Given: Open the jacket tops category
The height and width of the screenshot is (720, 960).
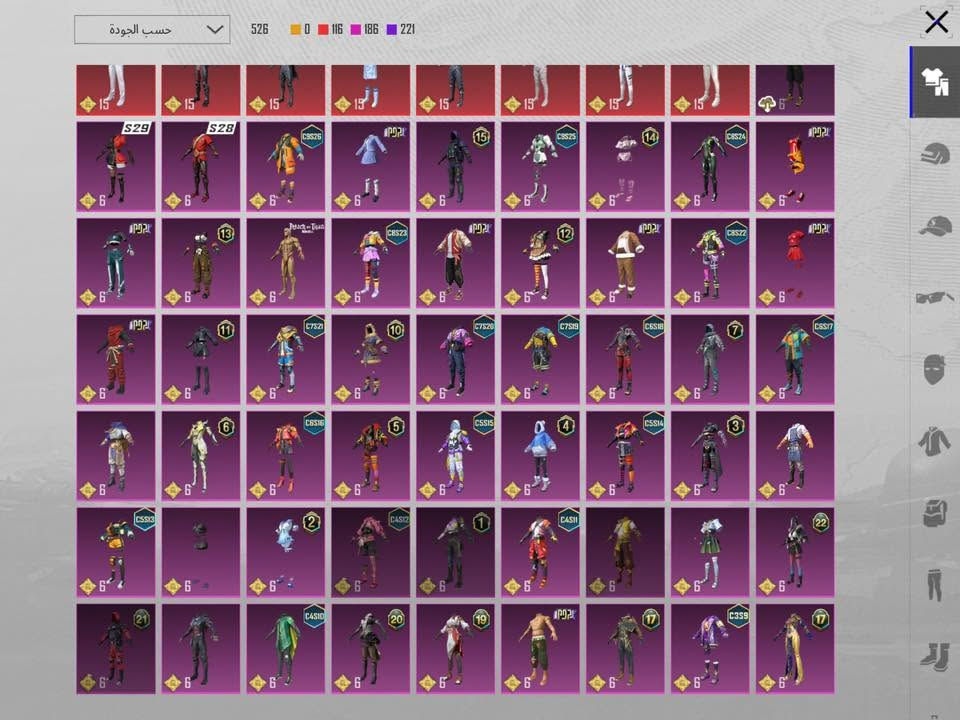Looking at the screenshot, I should click(x=935, y=441).
